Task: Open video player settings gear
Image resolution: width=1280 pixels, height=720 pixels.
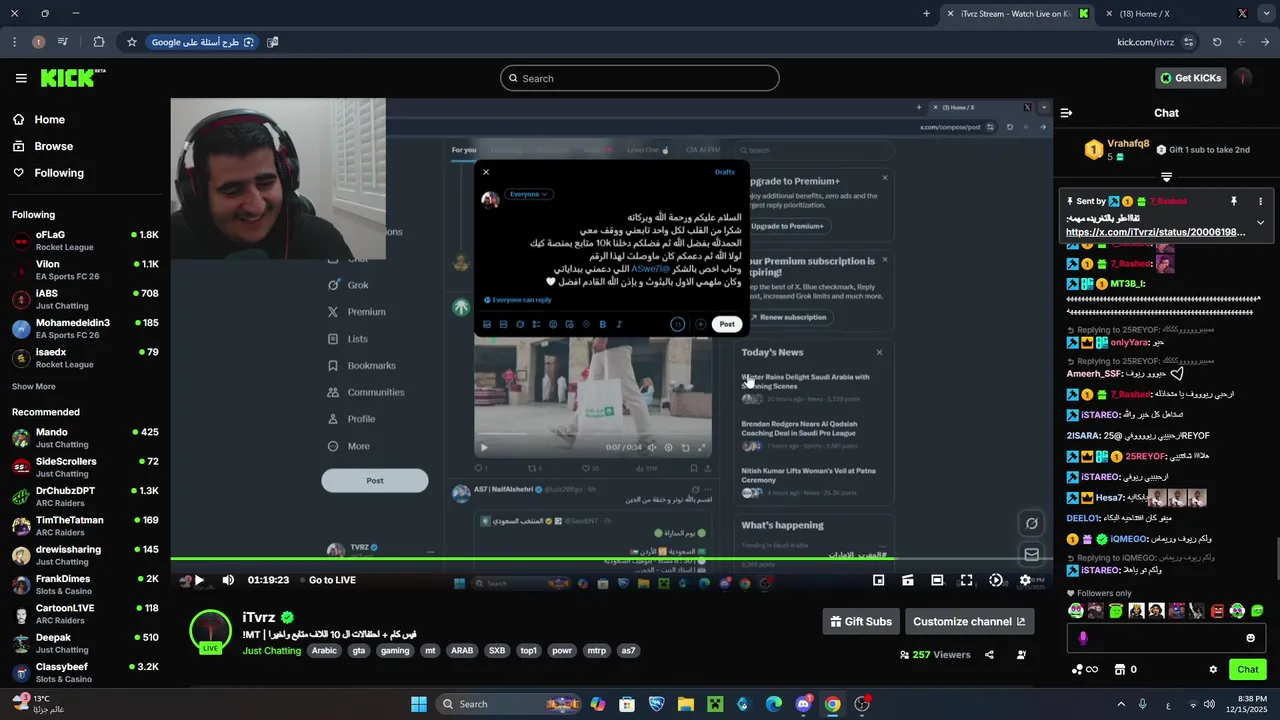Action: pos(1025,580)
